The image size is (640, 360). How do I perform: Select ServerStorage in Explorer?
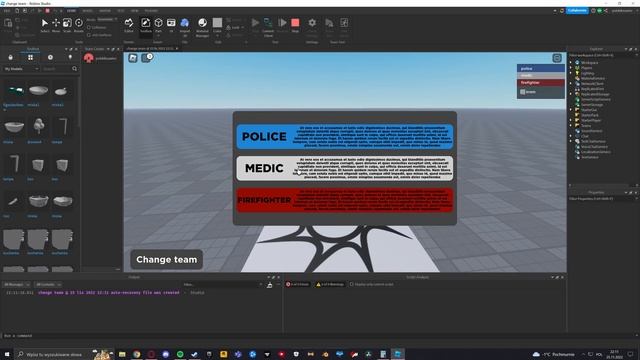[592, 104]
